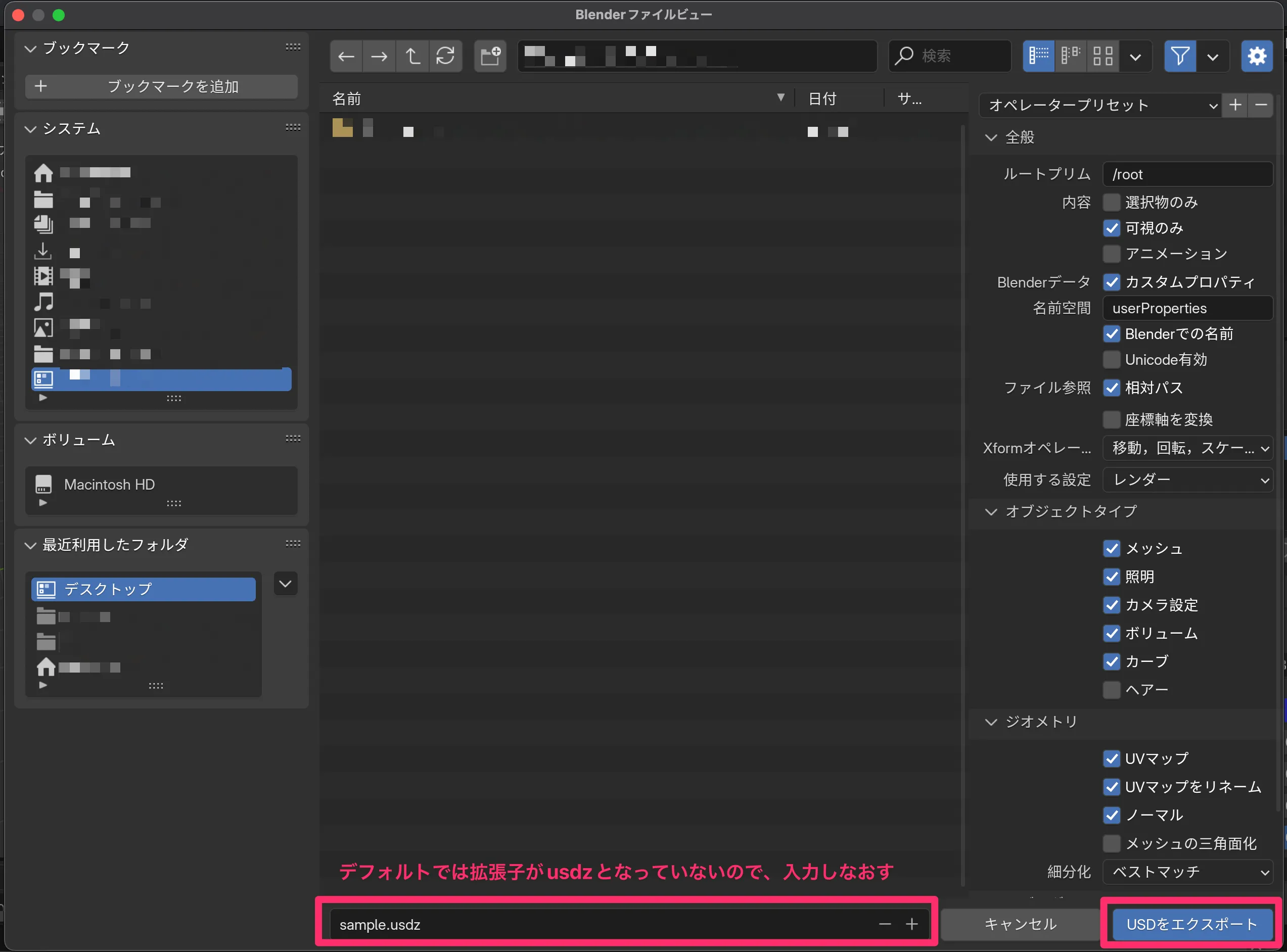Open the filter funnel options
The image size is (1287, 952).
point(1179,56)
